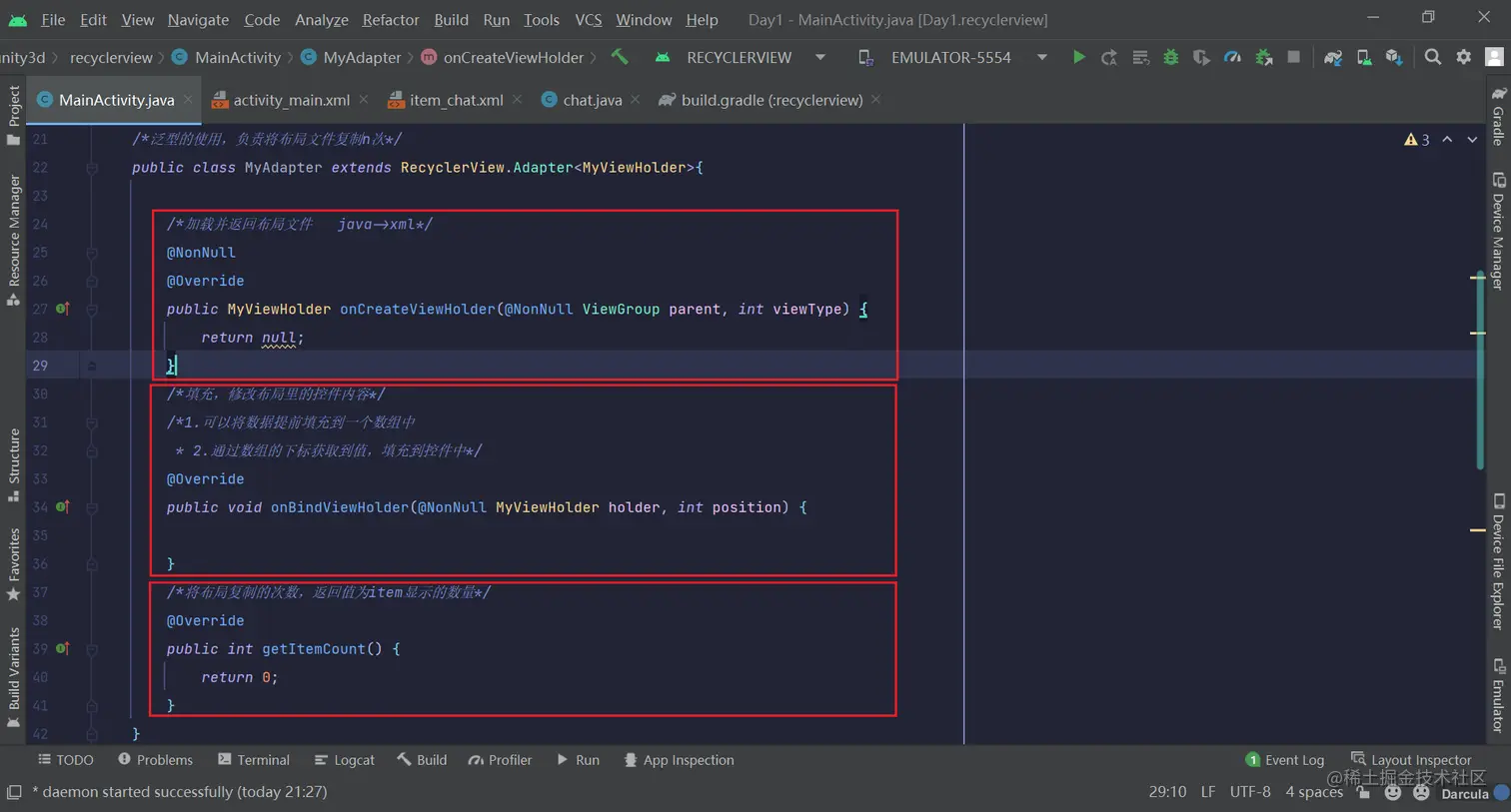Image resolution: width=1511 pixels, height=812 pixels.
Task: Open the Build Variants tool window
Action: (x=13, y=677)
